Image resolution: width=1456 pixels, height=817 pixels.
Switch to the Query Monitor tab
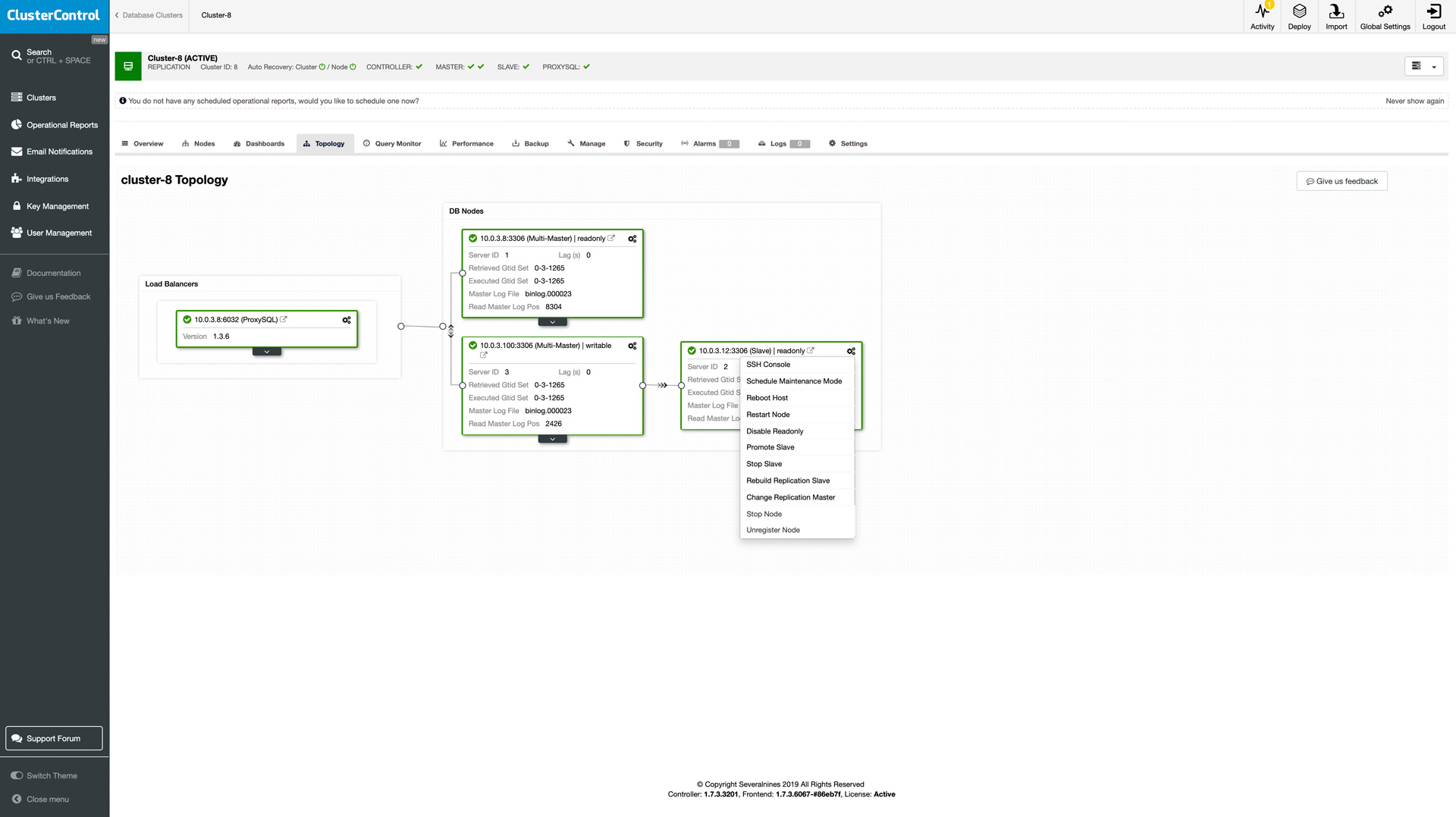point(392,143)
